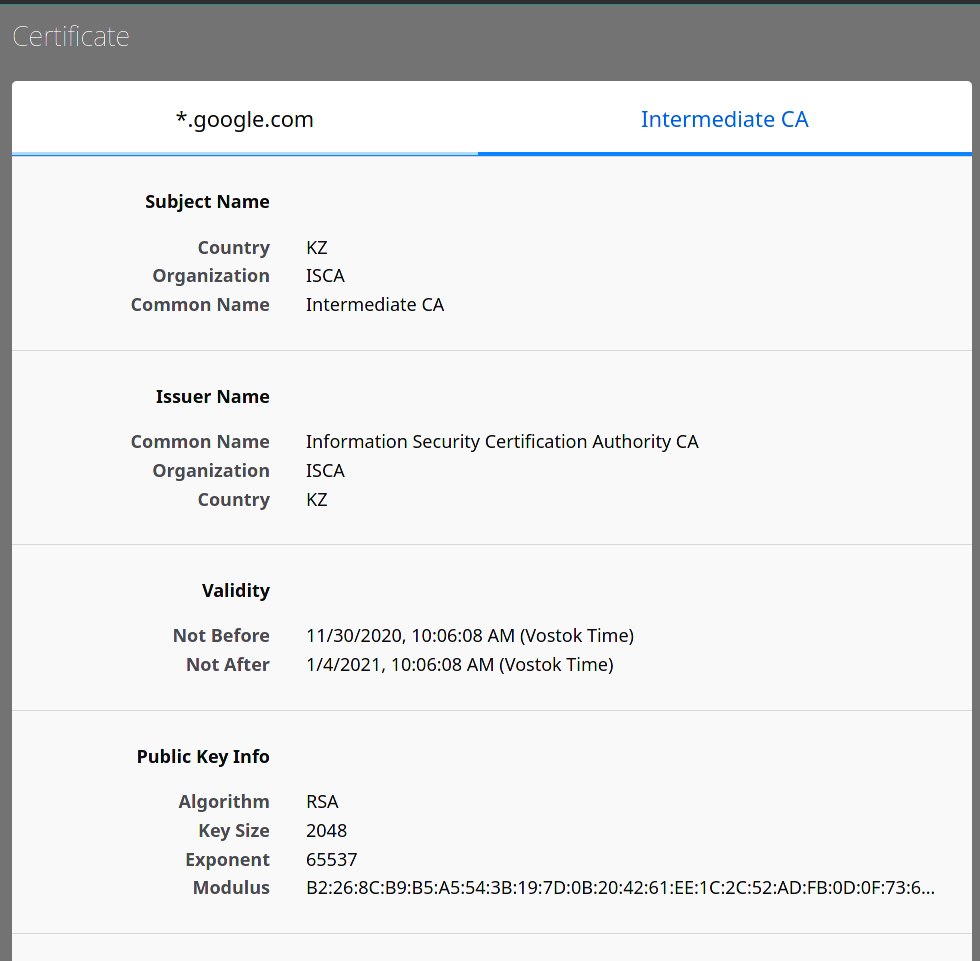Select the Subject Name section heading
This screenshot has width=980, height=961.
(207, 202)
